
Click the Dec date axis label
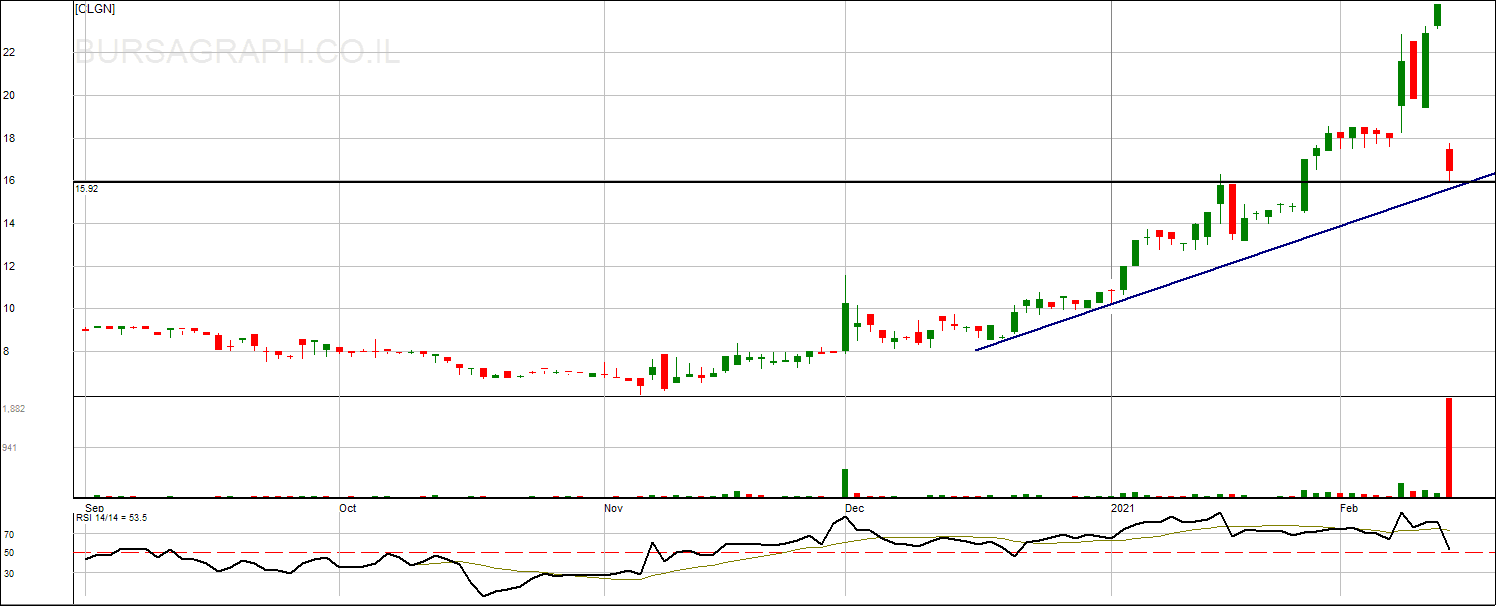coord(854,508)
